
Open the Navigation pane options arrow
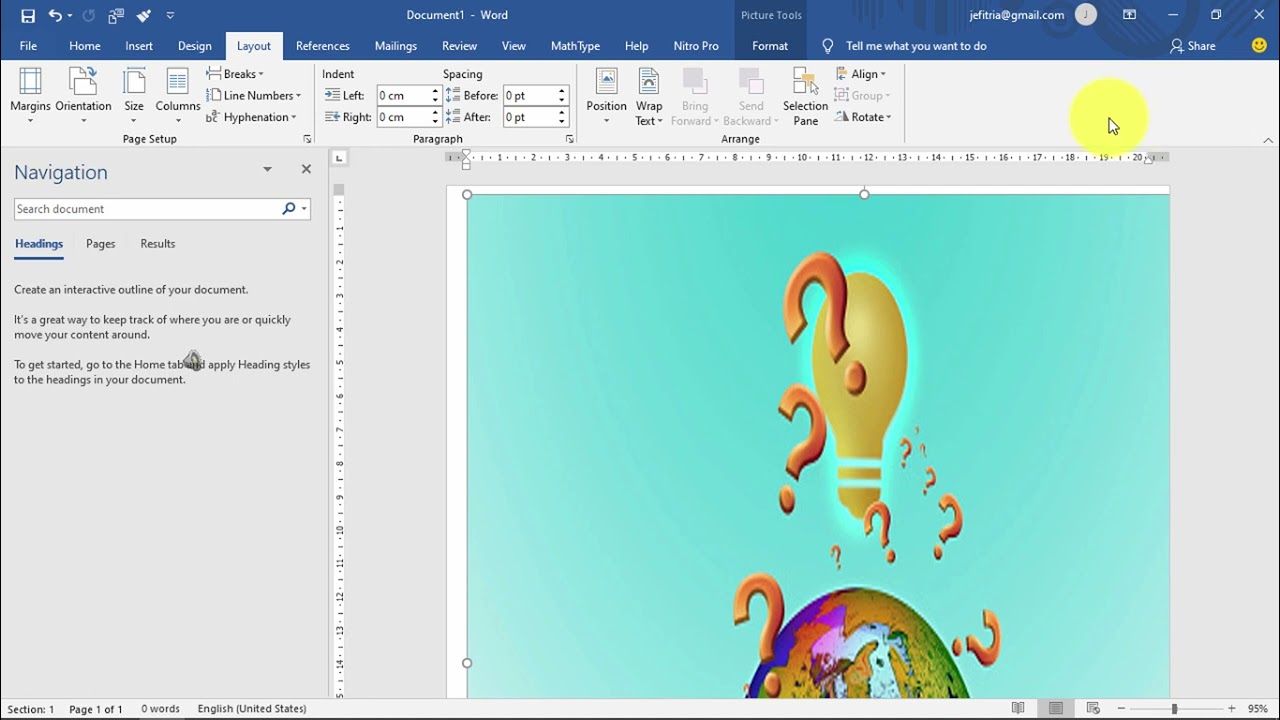[x=267, y=169]
